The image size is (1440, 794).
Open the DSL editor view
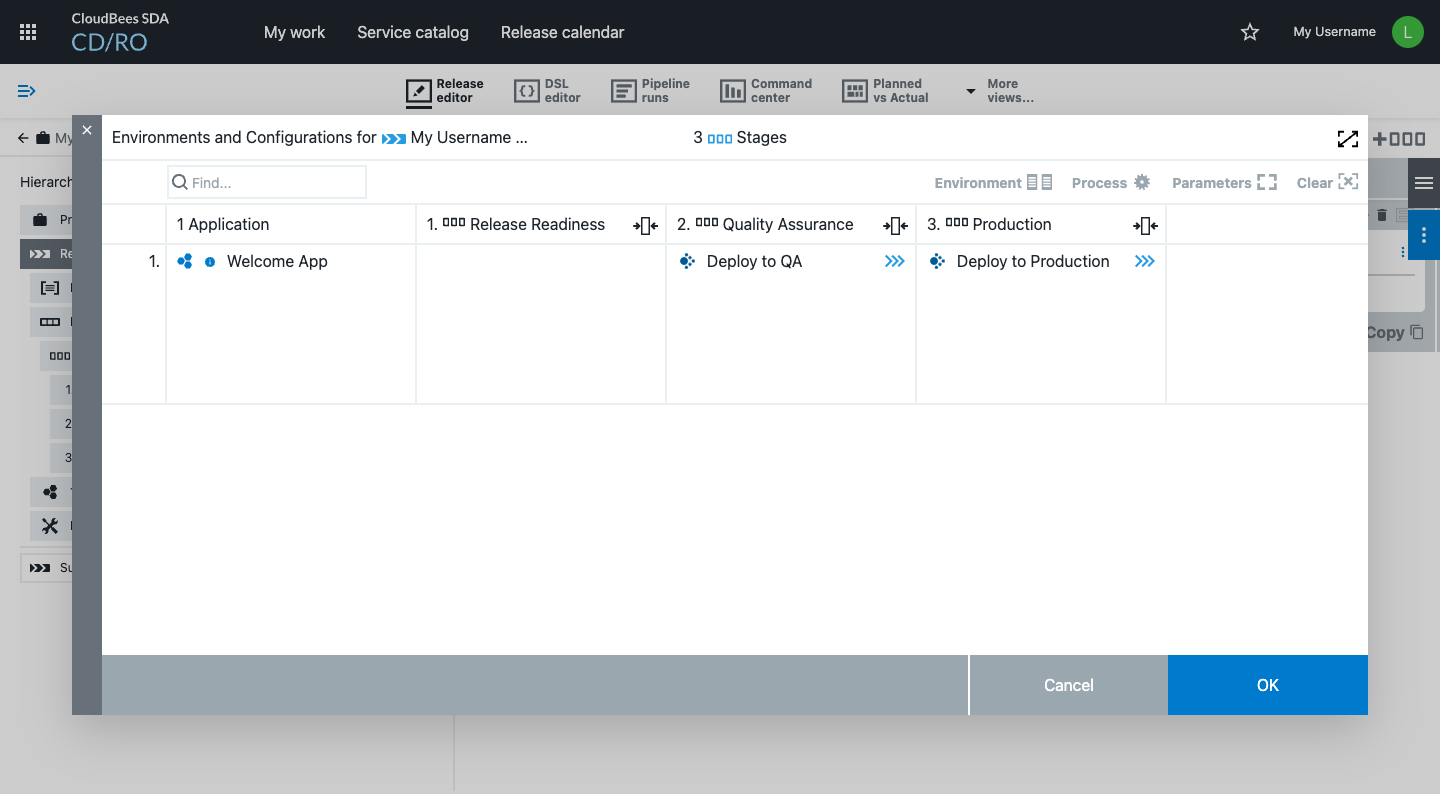click(x=547, y=91)
